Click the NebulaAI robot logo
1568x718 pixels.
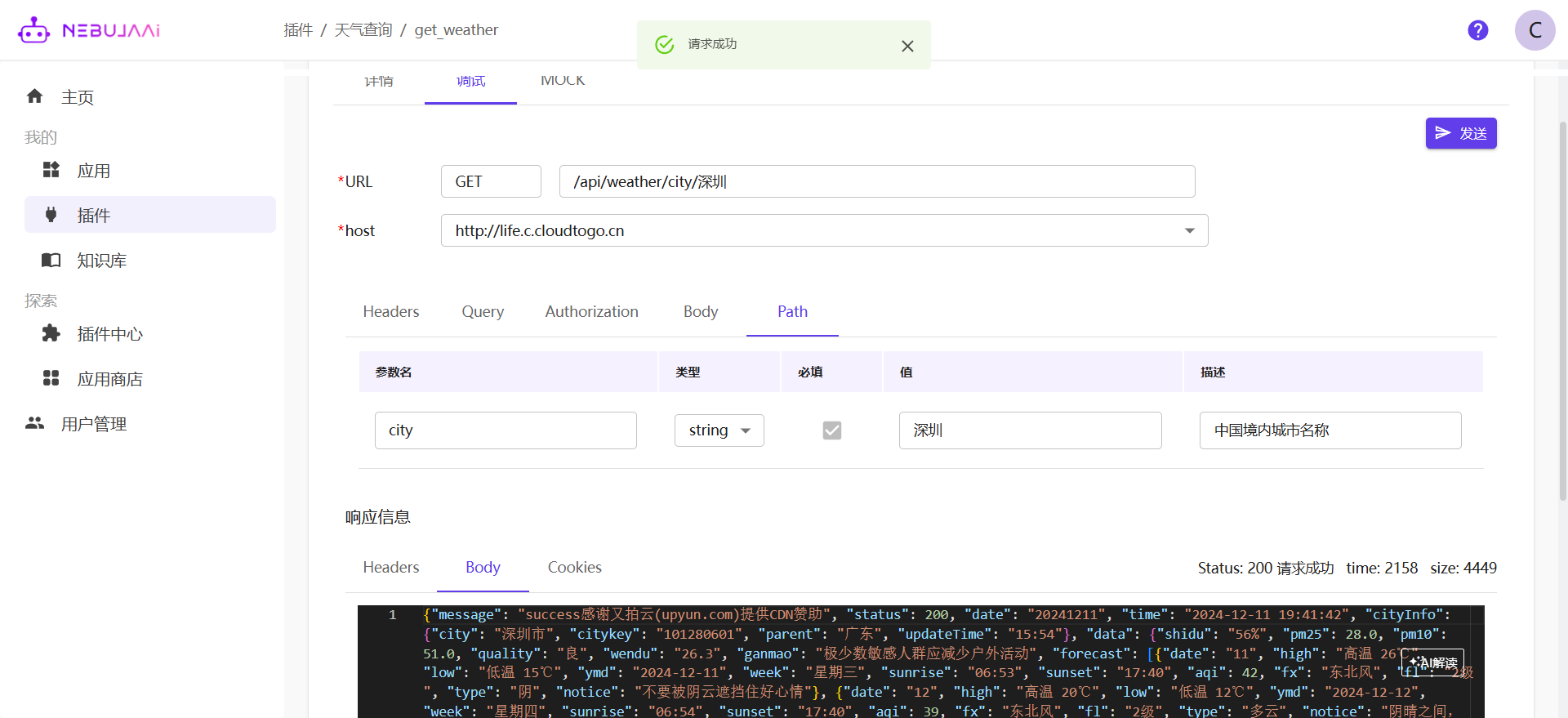[x=34, y=30]
